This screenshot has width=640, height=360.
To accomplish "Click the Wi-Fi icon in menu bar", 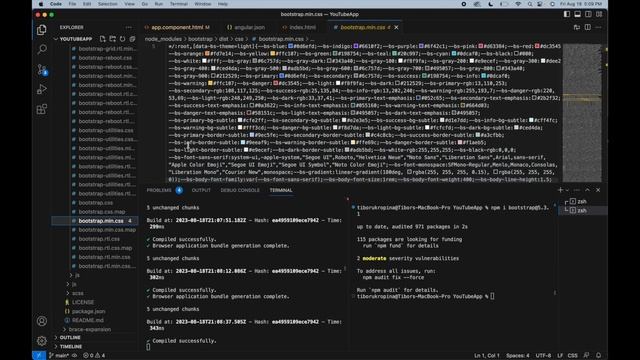I will (x=518, y=4).
